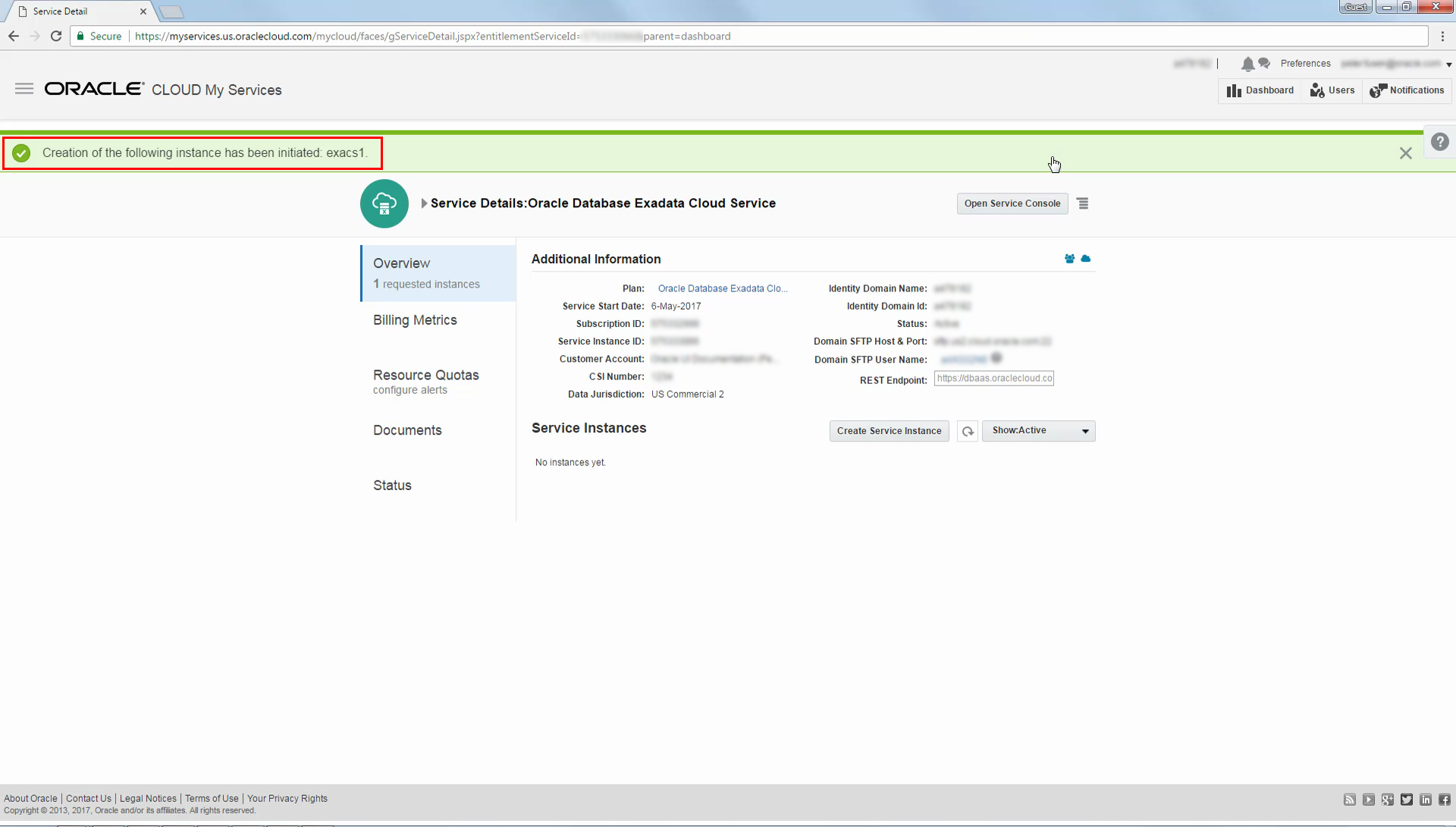The image size is (1456, 827).
Task: Click the blurred Domain SFTP user name link
Action: pyautogui.click(x=964, y=360)
